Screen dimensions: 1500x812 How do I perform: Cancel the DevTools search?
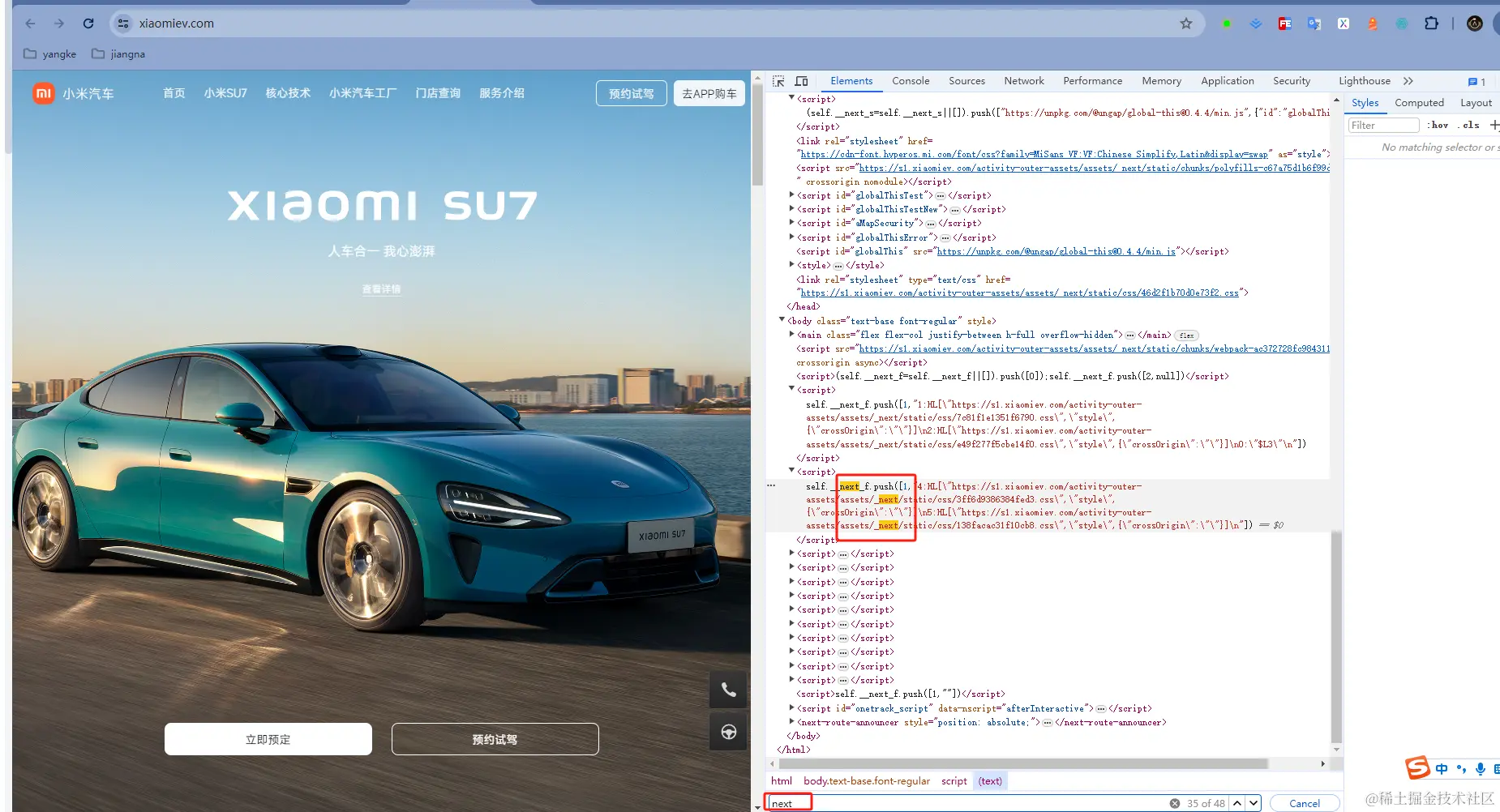pyautogui.click(x=1305, y=803)
